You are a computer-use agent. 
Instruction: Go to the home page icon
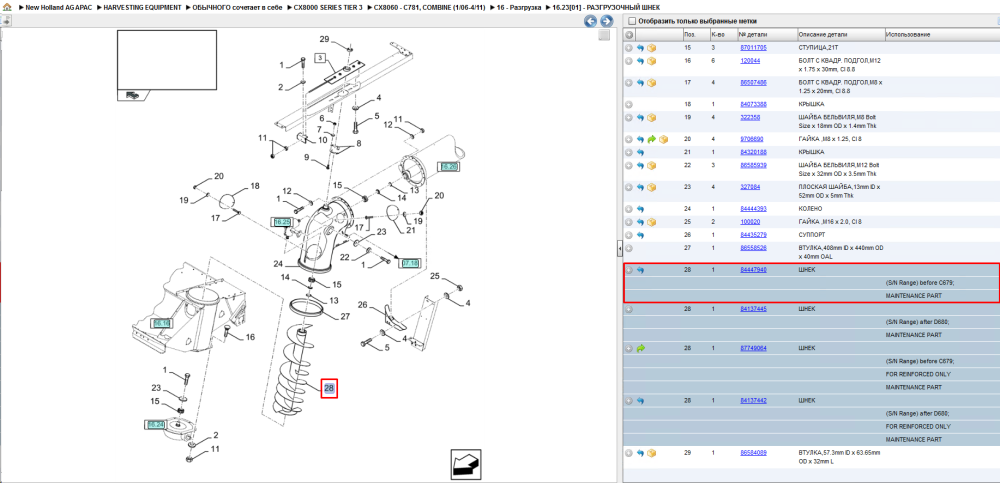click(x=6, y=7)
